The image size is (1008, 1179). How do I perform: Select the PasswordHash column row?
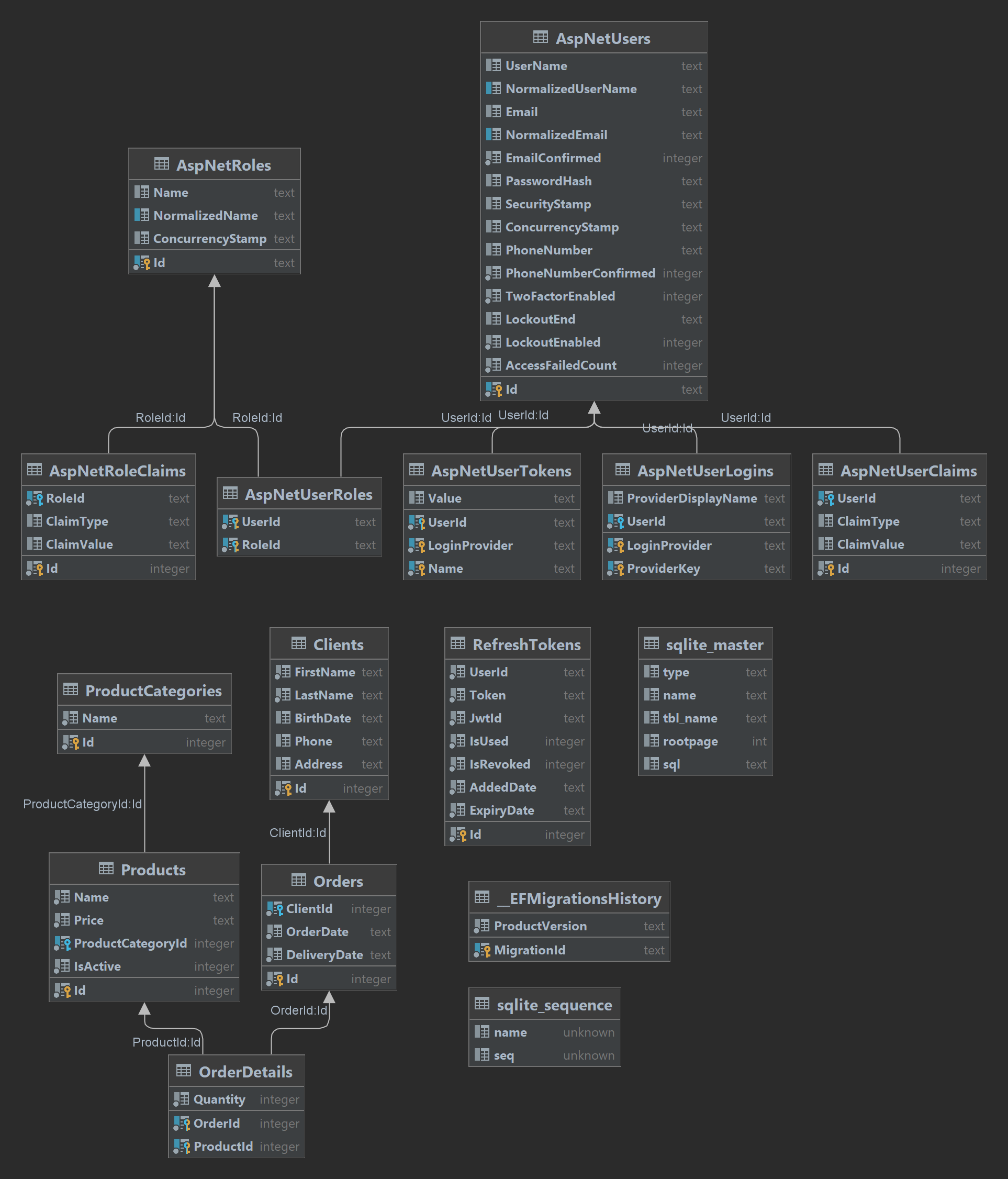[548, 181]
